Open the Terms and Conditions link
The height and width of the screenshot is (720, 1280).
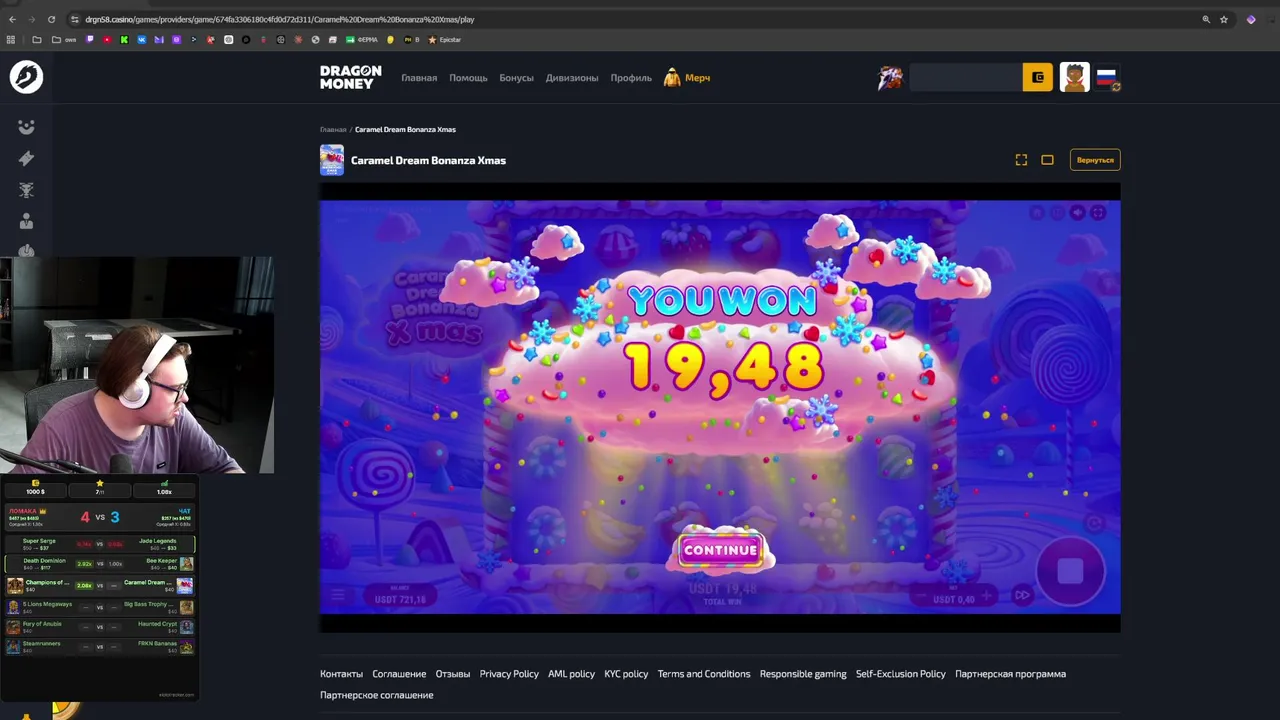(704, 674)
